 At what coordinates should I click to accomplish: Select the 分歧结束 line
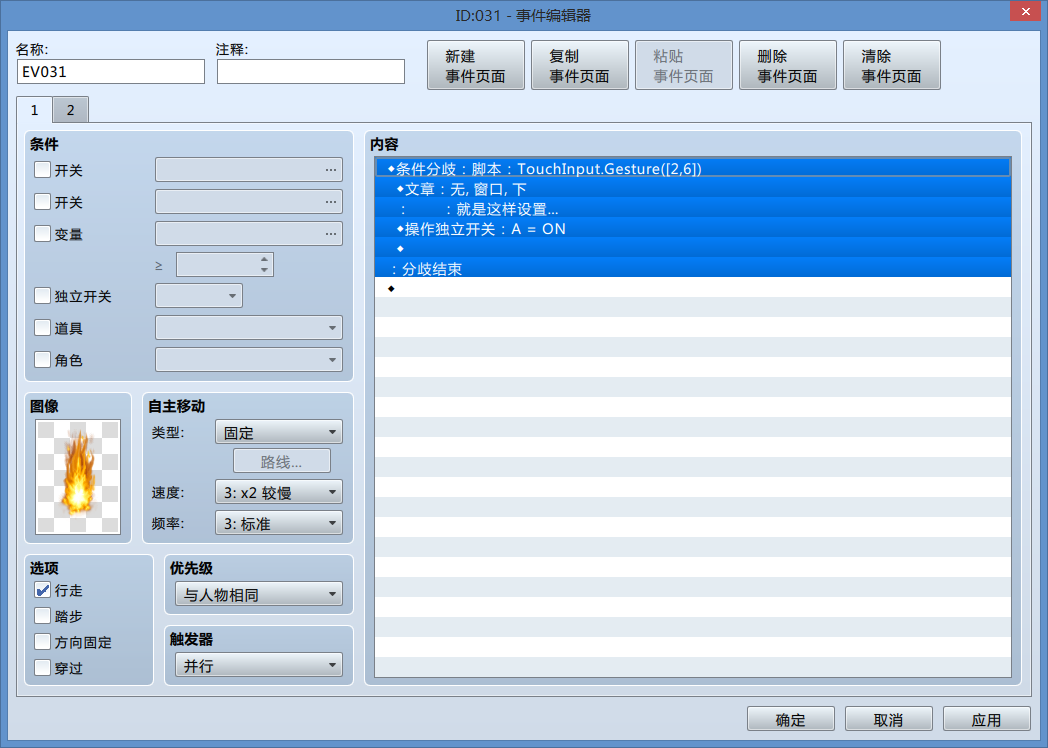click(693, 269)
